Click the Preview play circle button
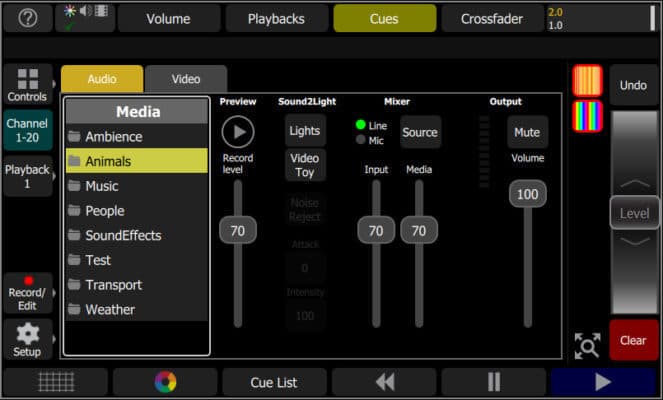 click(x=238, y=132)
